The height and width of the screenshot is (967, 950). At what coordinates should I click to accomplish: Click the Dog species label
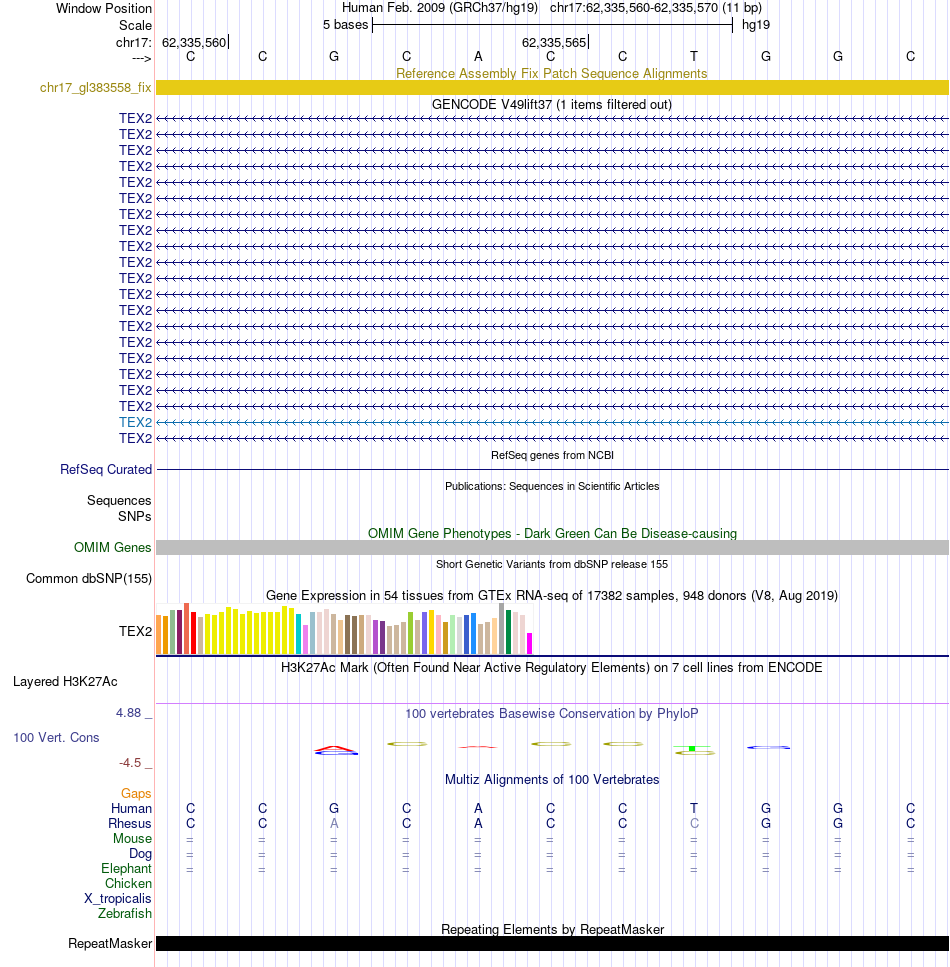[x=140, y=854]
